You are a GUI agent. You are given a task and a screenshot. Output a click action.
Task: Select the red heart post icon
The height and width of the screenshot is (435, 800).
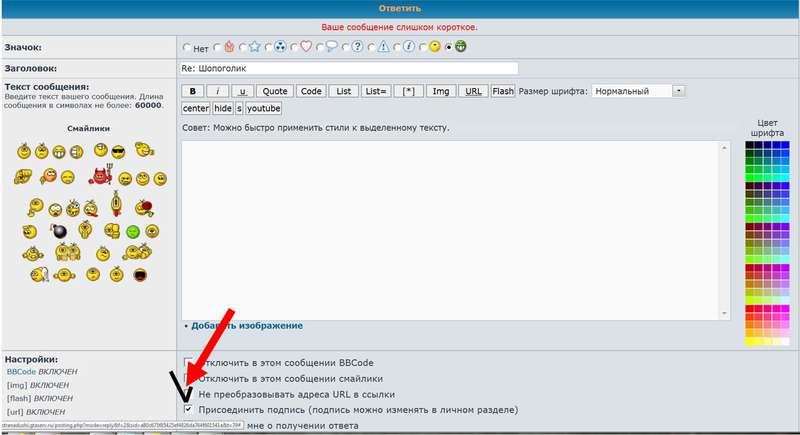coord(306,47)
